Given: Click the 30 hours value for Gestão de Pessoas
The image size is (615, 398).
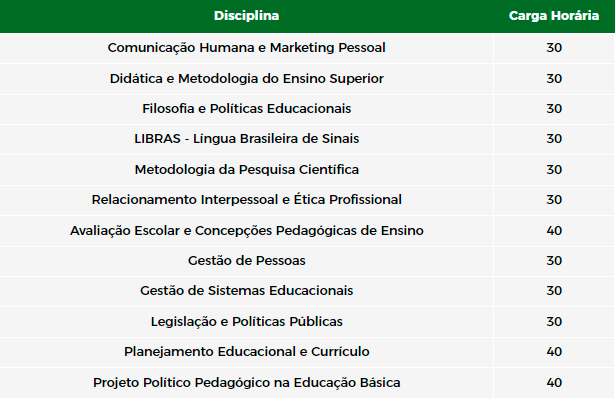Looking at the screenshot, I should (x=554, y=261).
